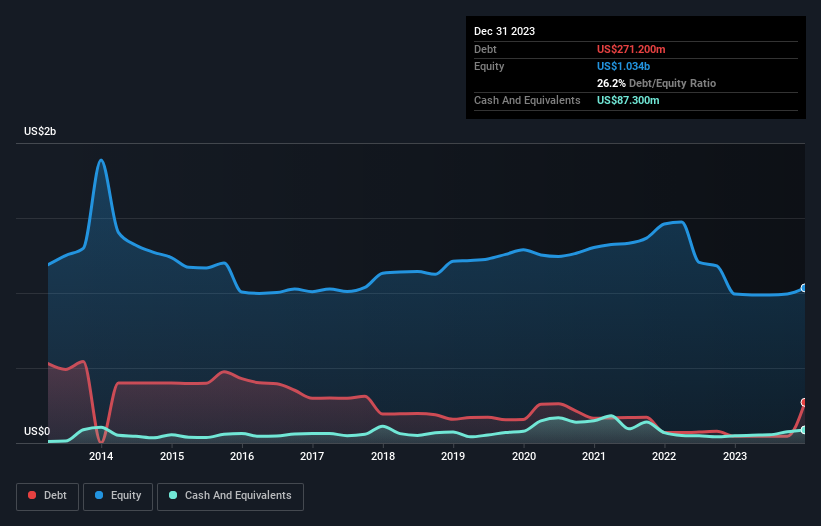Select the 2019 x-axis label
This screenshot has height=526, width=821.
pyautogui.click(x=453, y=456)
